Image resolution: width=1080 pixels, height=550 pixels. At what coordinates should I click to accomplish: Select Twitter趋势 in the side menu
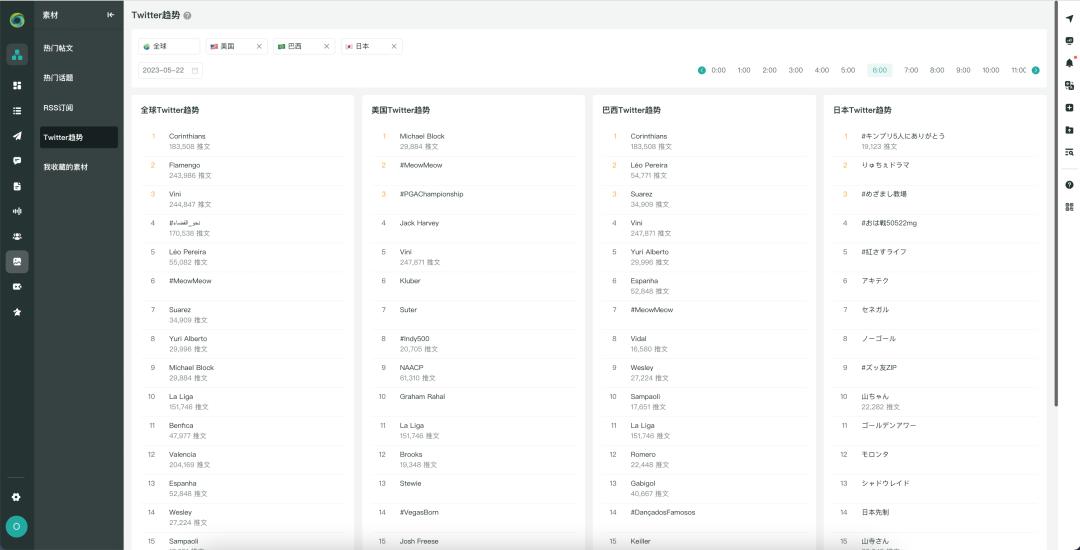79,137
